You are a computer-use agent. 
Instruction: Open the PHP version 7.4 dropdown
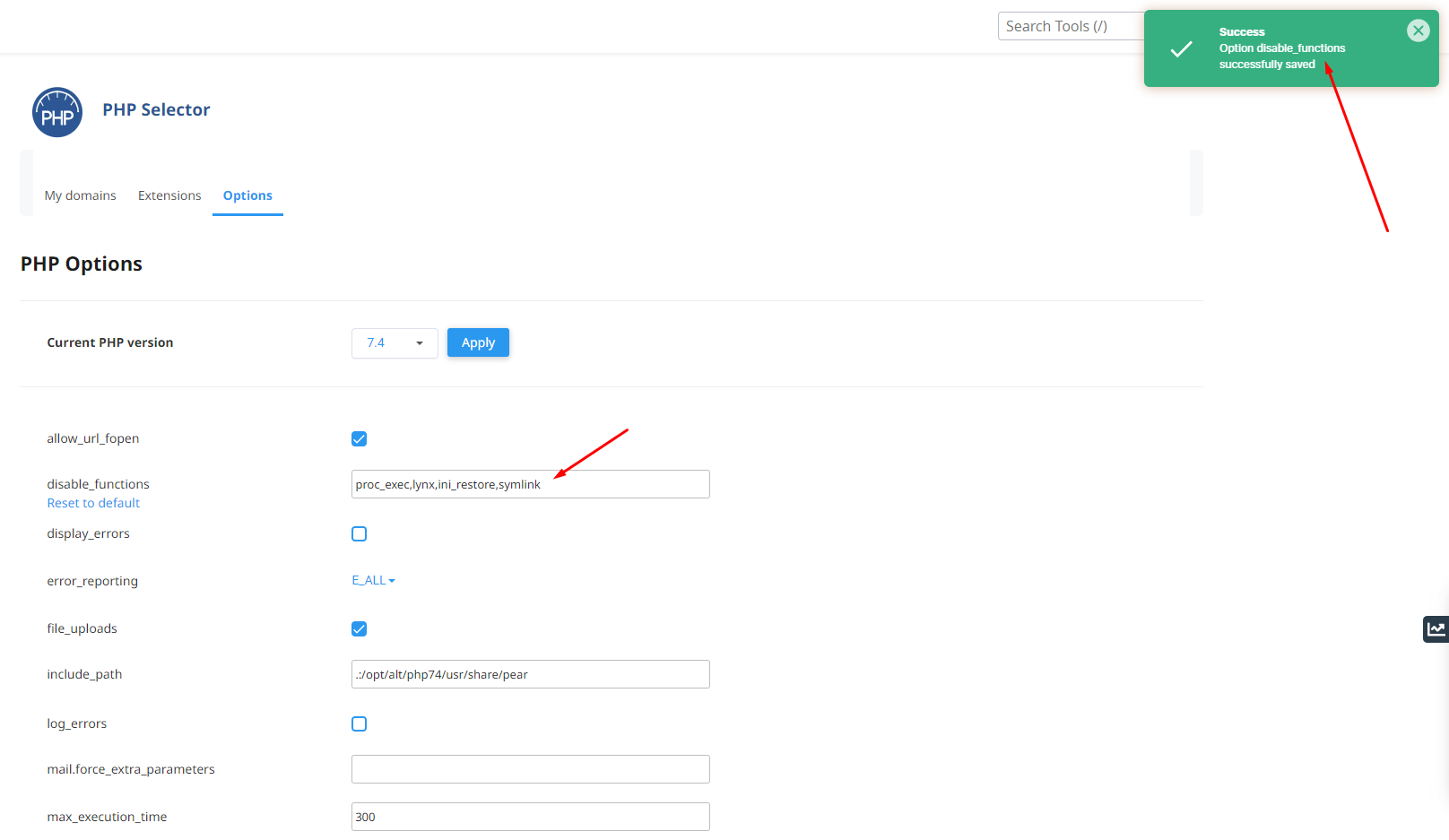[x=395, y=342]
